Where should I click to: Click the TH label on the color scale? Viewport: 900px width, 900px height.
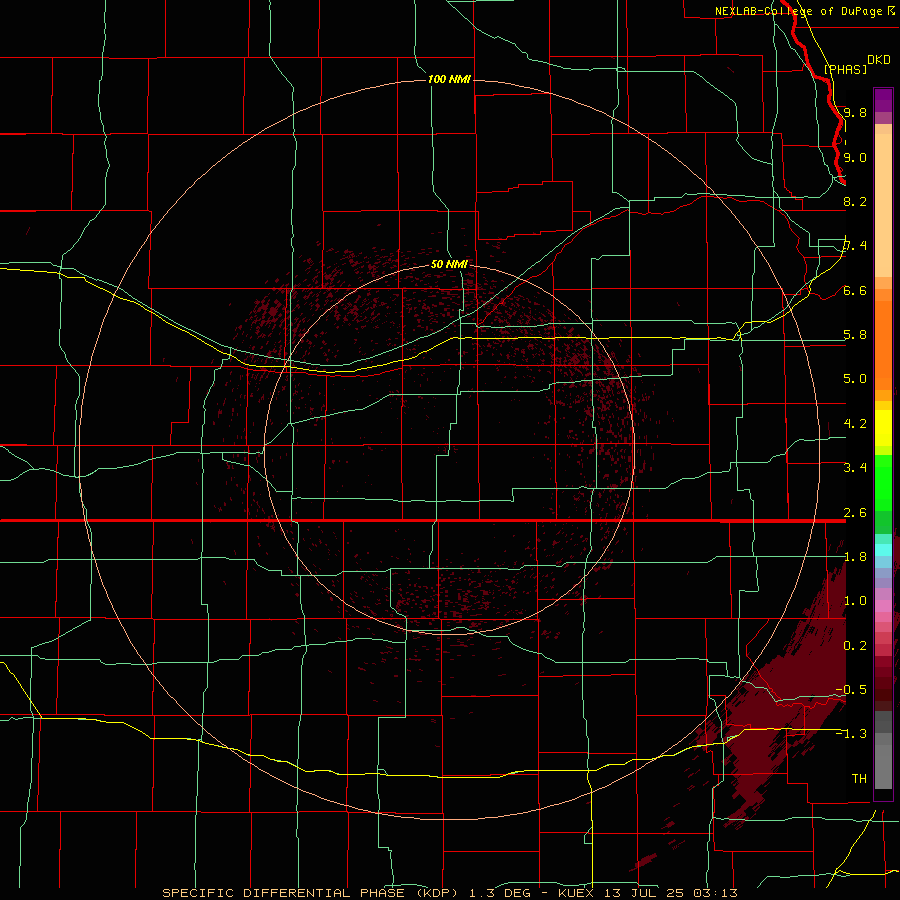859,779
